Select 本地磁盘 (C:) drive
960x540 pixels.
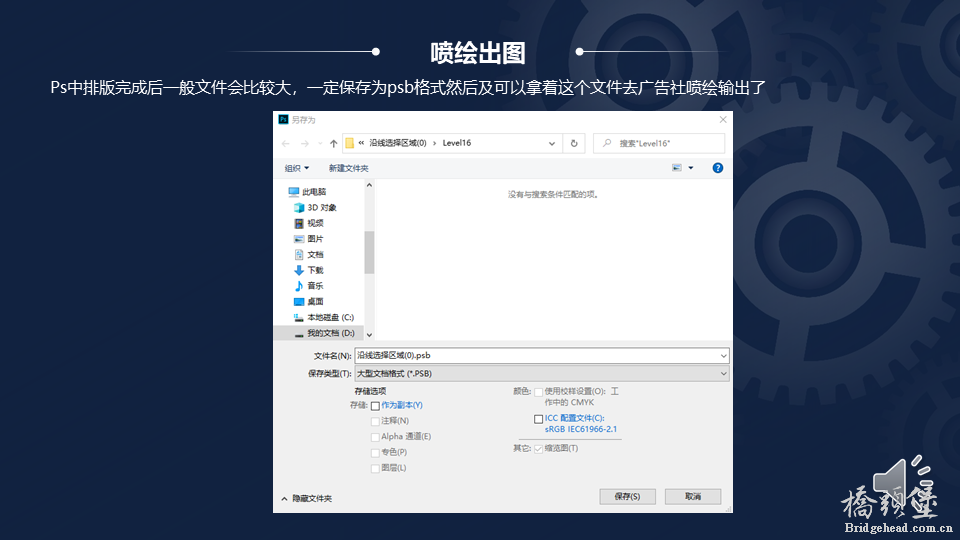tap(324, 317)
